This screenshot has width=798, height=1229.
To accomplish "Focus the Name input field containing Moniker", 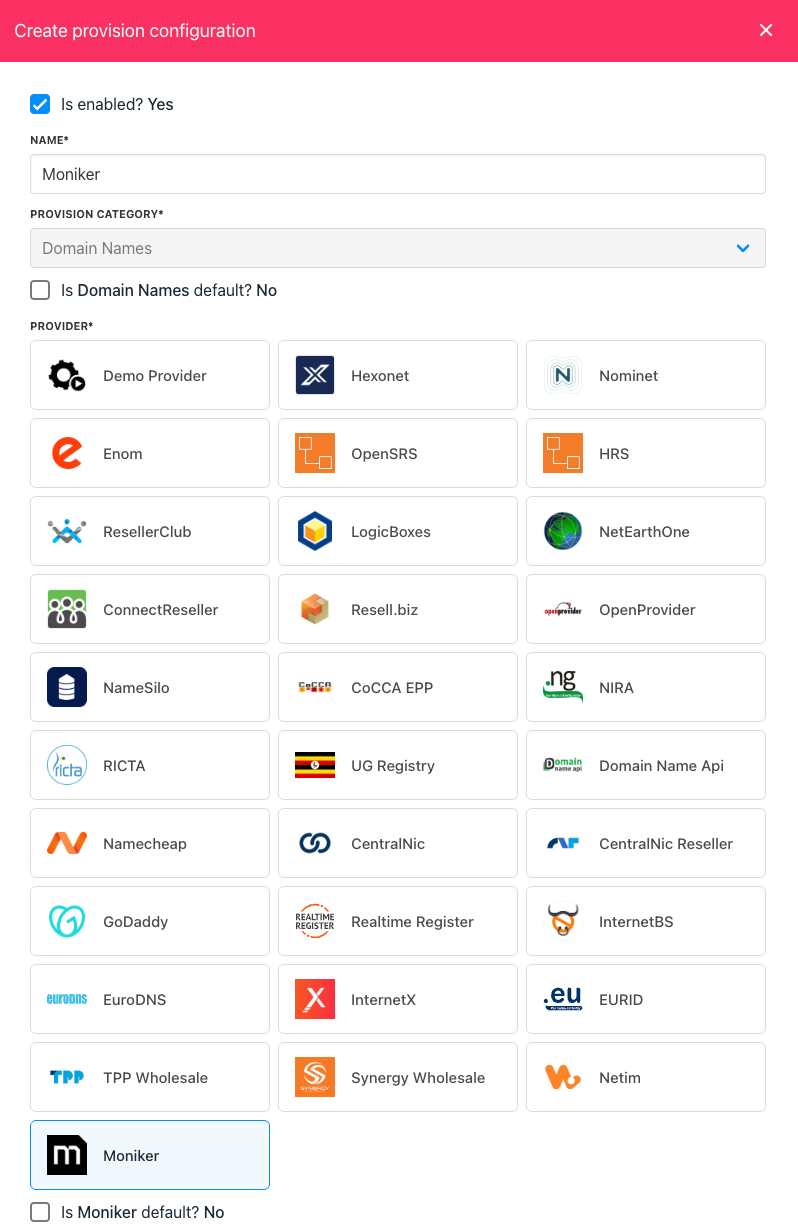I will click(x=398, y=174).
